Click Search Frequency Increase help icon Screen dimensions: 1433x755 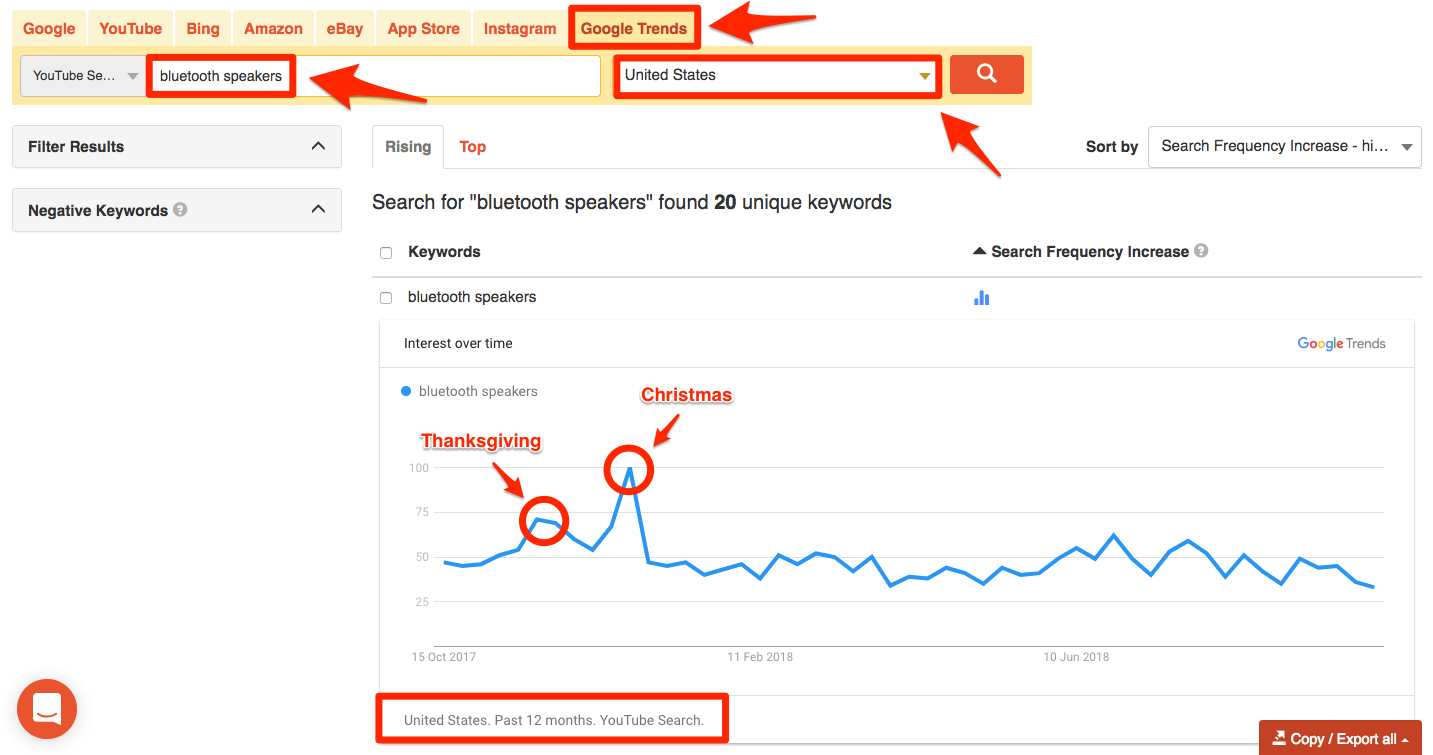coord(1201,251)
